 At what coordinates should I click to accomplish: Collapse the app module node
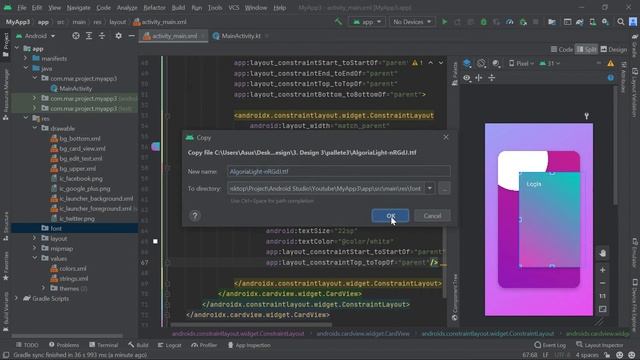(17, 48)
